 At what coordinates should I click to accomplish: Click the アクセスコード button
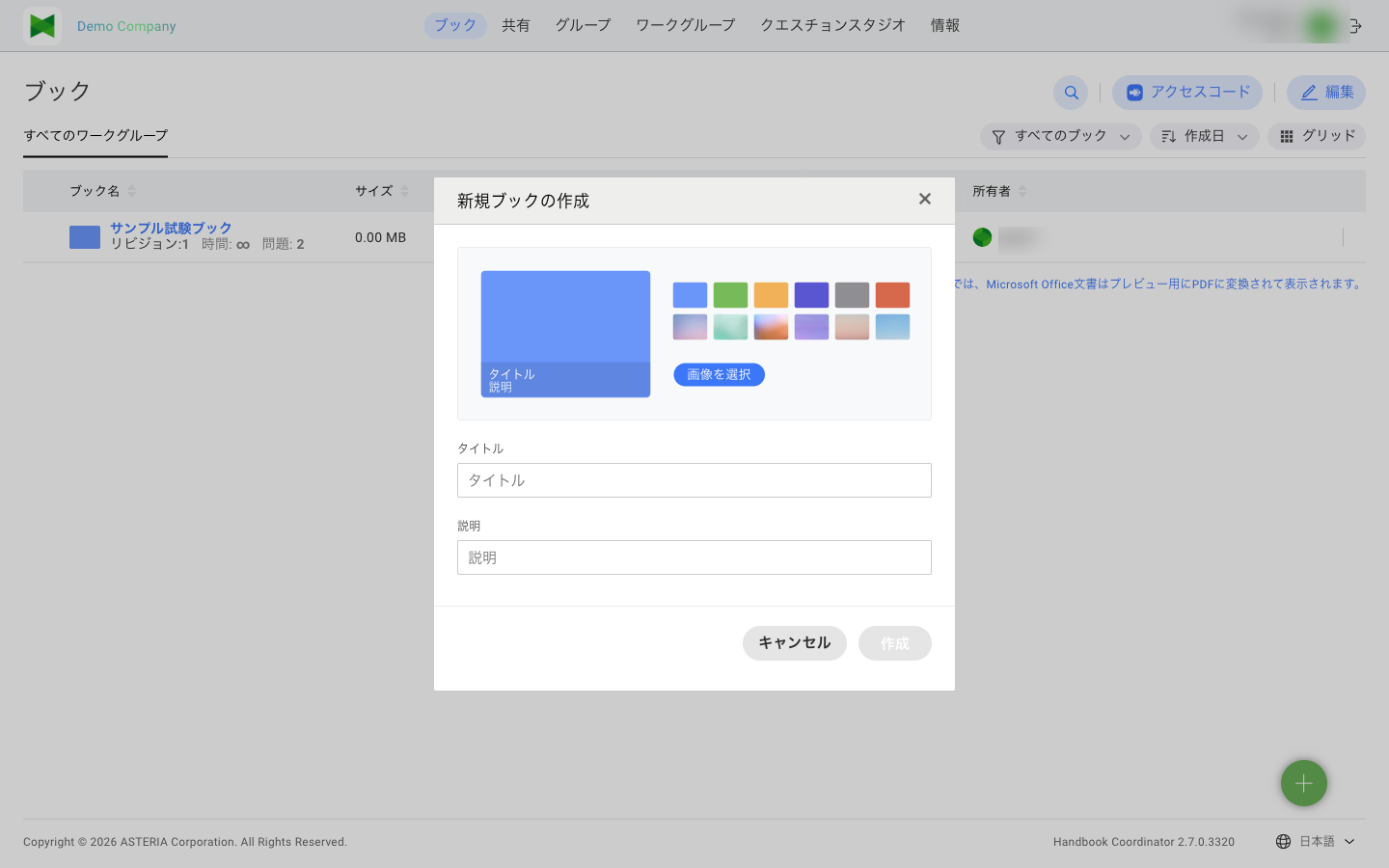tap(1187, 93)
